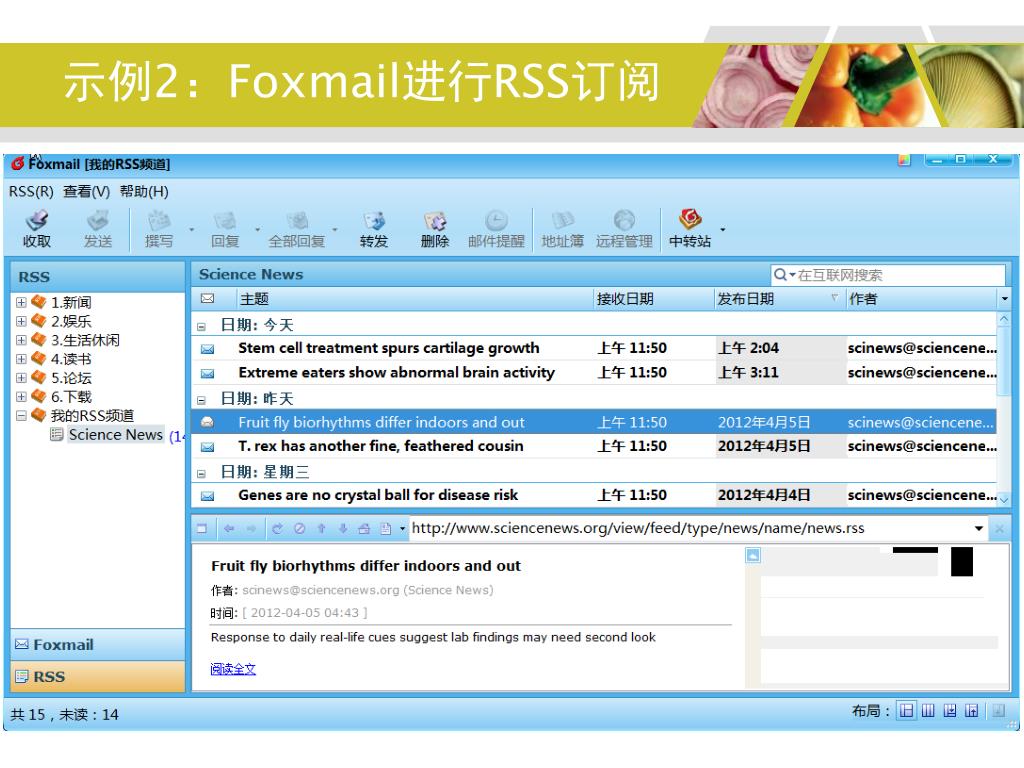Click the message list scrollbar down arrow

(x=1004, y=500)
